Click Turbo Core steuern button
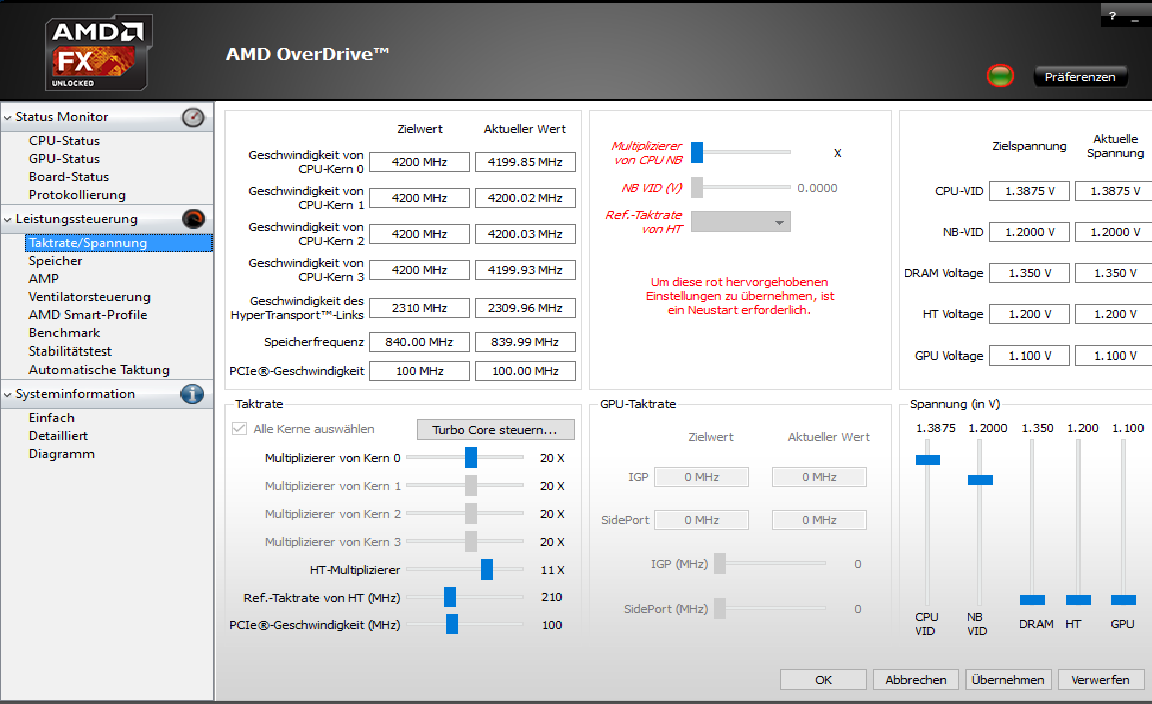Screen dimensions: 1152x704 pyautogui.click(x=495, y=429)
